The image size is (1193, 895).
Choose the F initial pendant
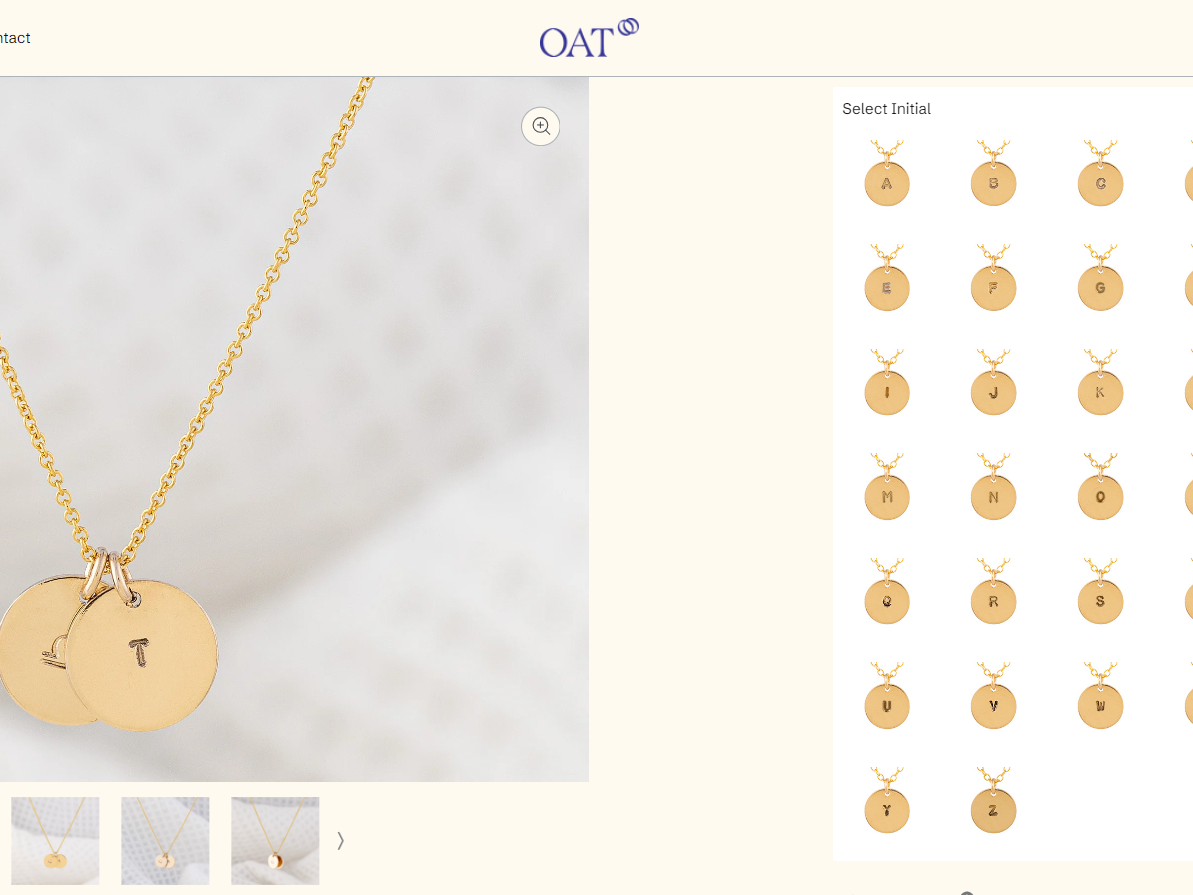(994, 278)
